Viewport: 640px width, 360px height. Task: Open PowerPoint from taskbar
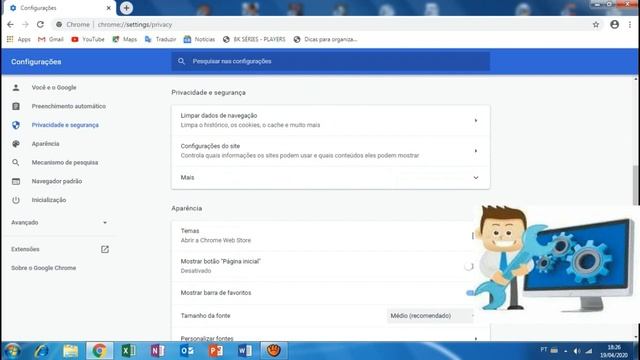tap(216, 351)
